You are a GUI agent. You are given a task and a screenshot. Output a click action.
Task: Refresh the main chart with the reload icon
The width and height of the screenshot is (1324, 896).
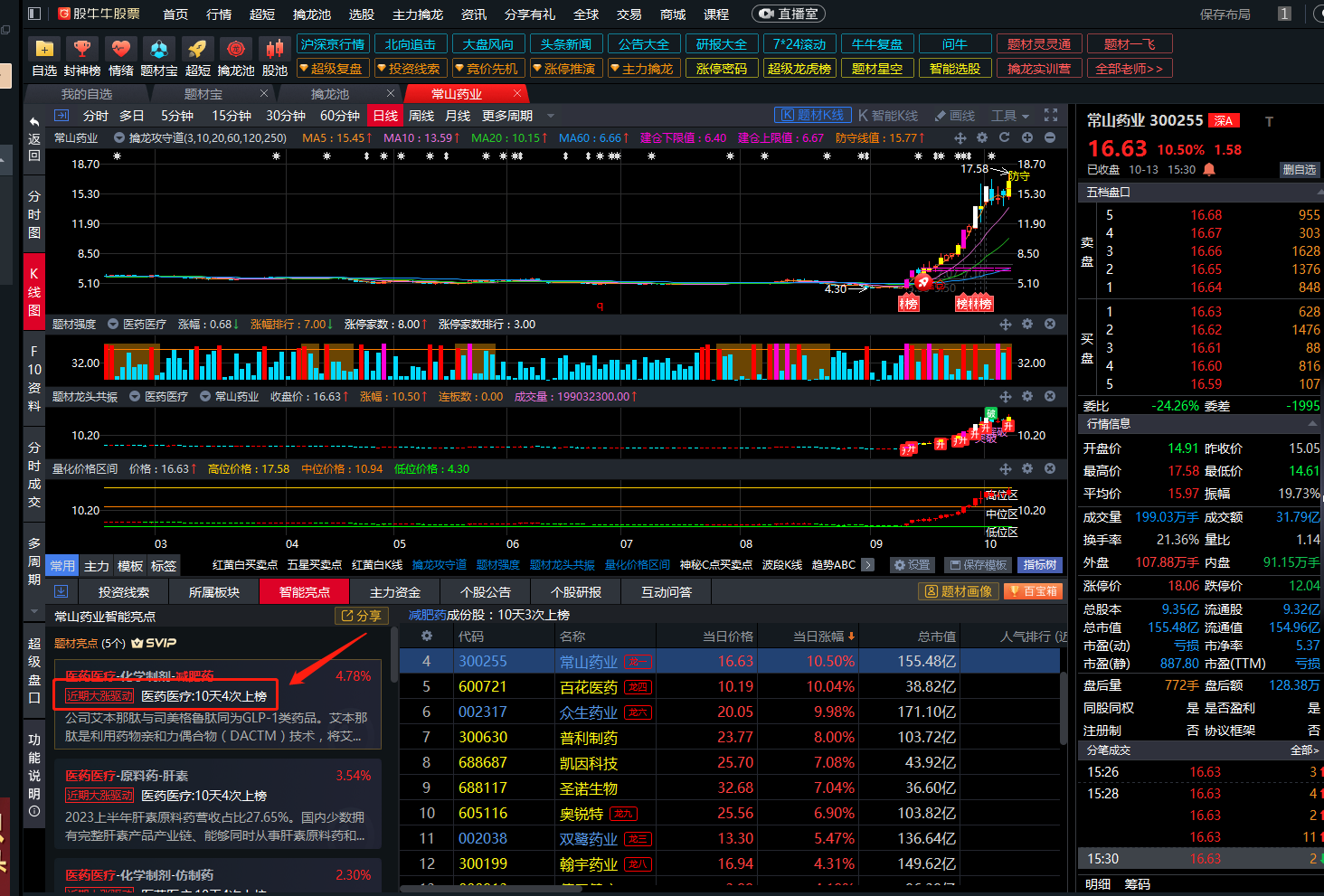pos(1004,138)
